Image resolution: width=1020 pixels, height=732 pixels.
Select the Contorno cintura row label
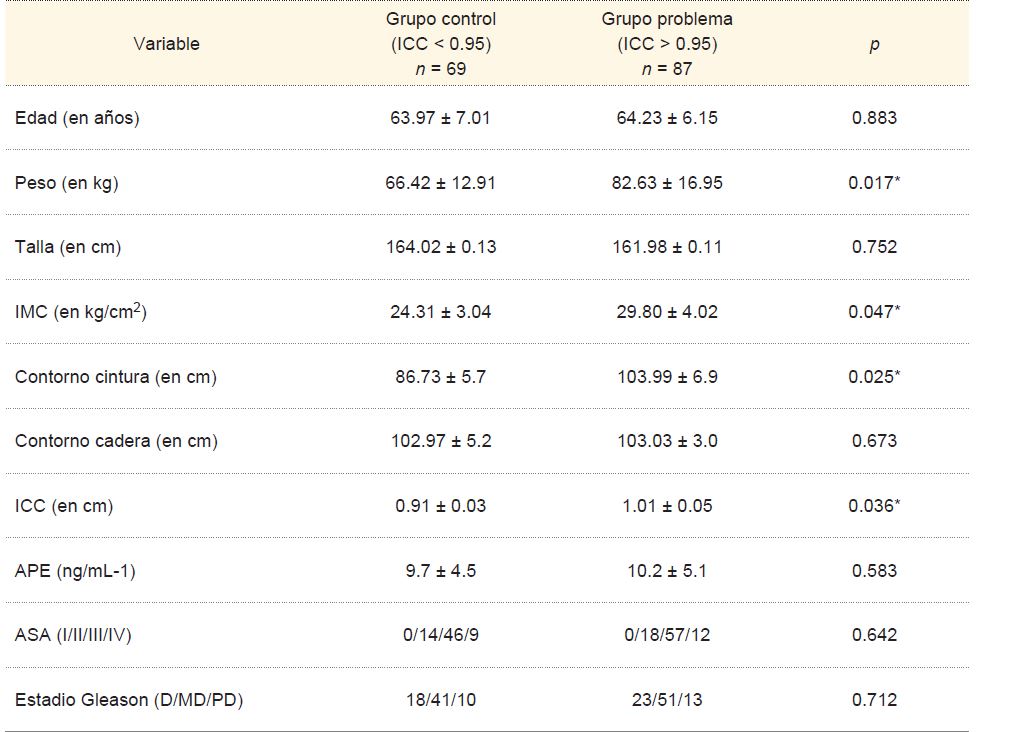[116, 377]
